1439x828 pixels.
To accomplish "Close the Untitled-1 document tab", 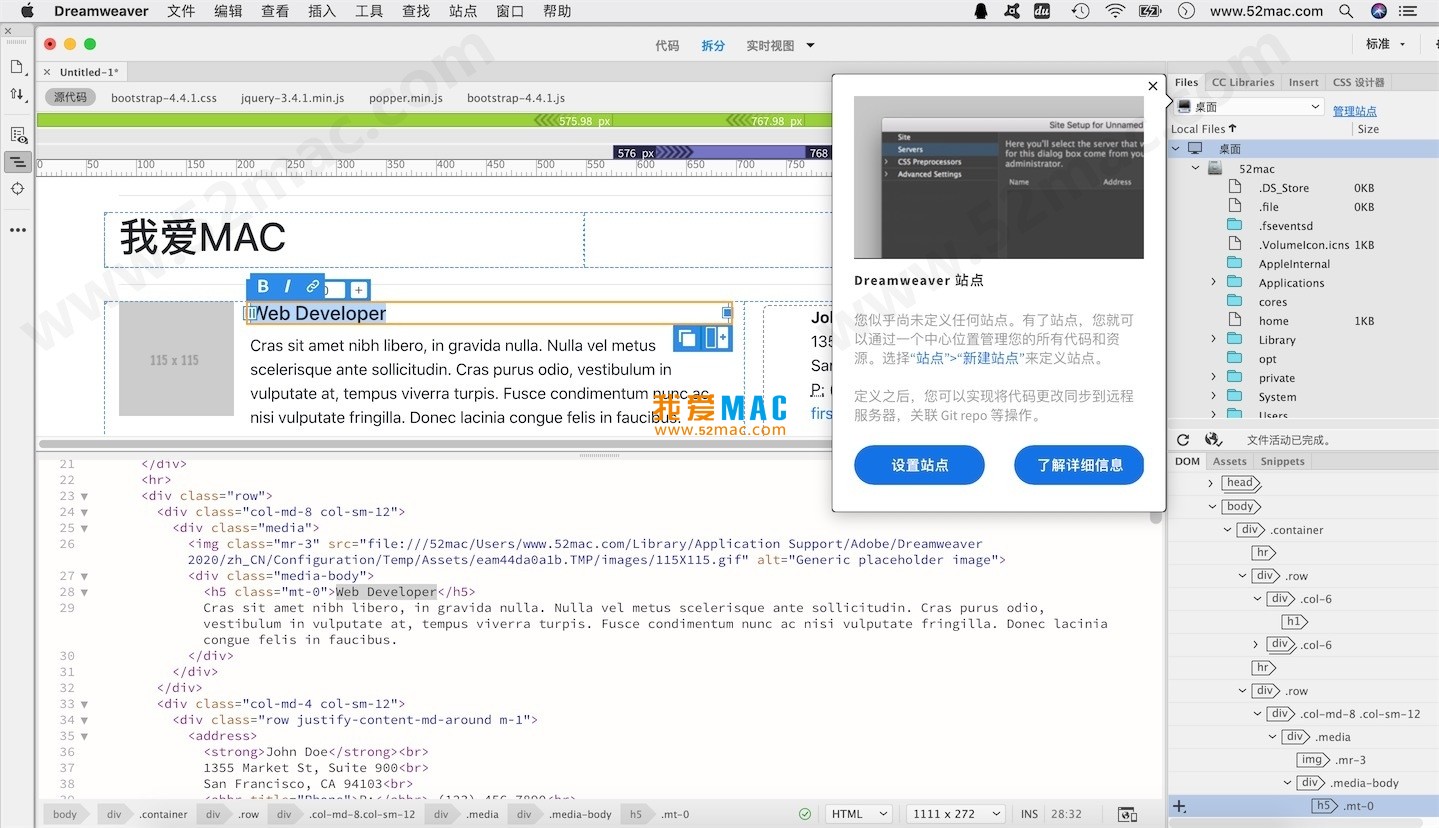I will pos(47,72).
